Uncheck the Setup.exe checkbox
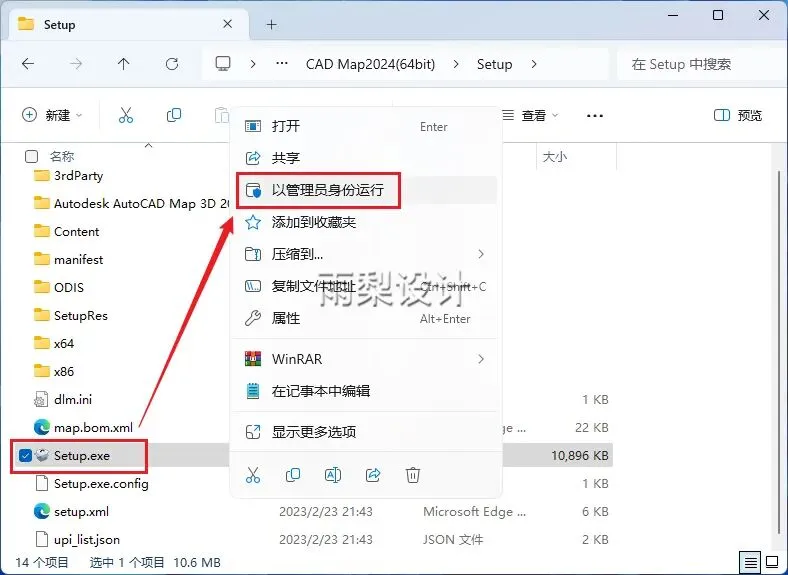The height and width of the screenshot is (575, 788). click(25, 455)
